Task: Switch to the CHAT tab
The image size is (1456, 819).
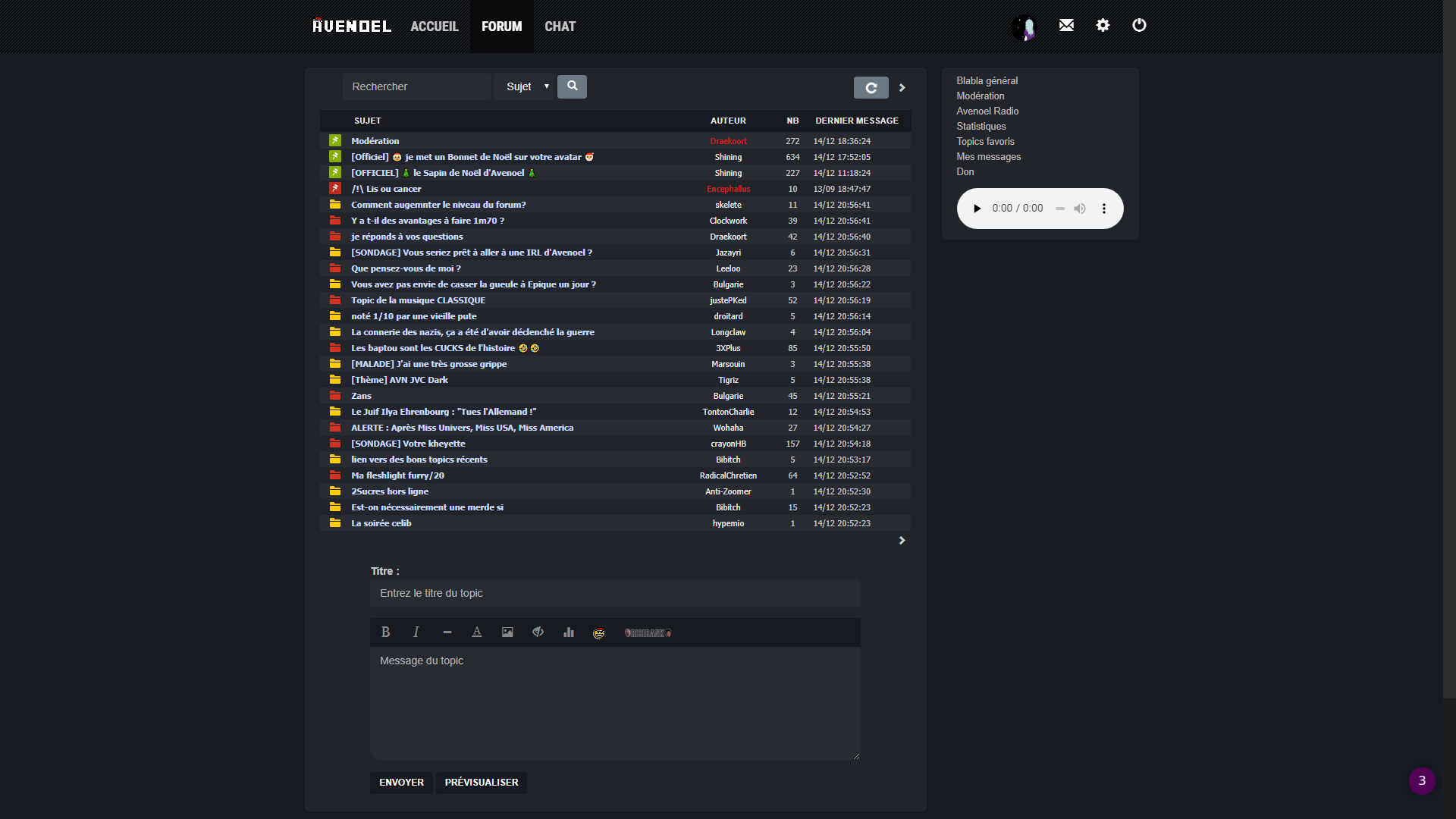Action: tap(560, 27)
